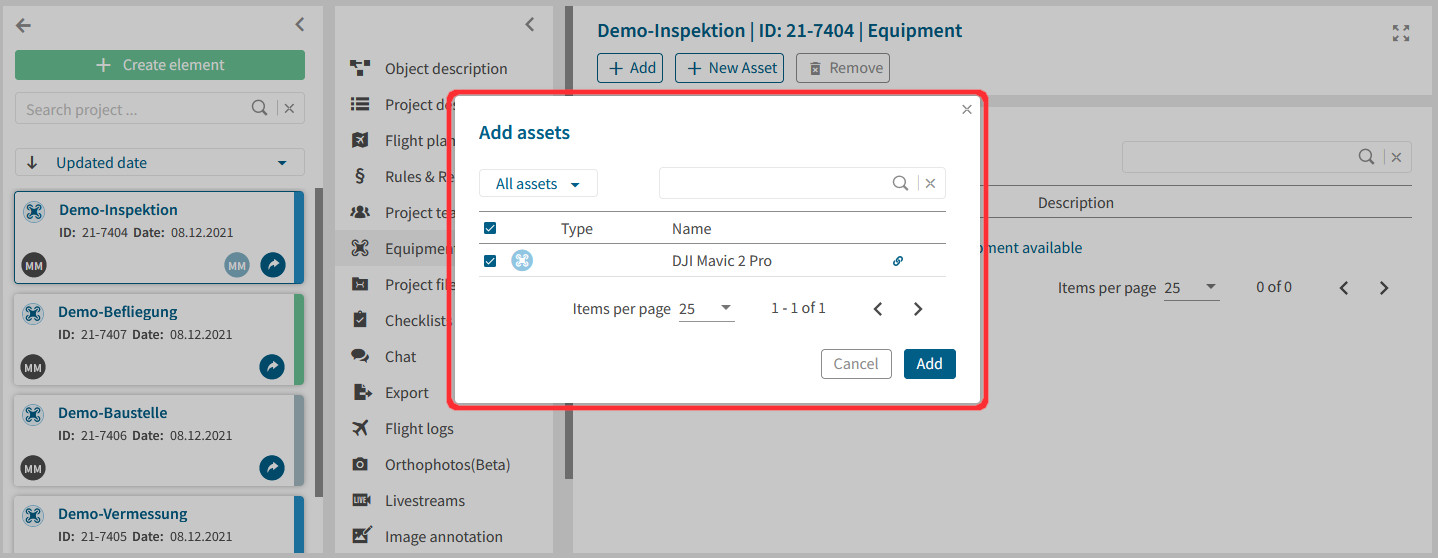The width and height of the screenshot is (1438, 558).
Task: Open the Flight logs menu item
Action: 419,429
